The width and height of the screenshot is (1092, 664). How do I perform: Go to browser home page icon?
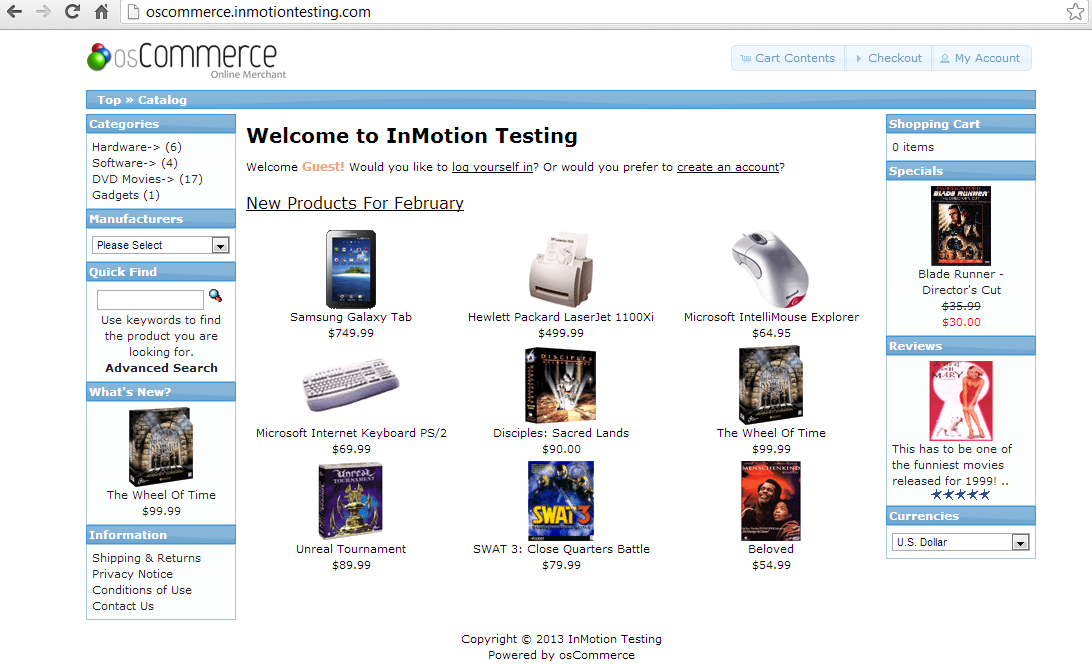(102, 12)
